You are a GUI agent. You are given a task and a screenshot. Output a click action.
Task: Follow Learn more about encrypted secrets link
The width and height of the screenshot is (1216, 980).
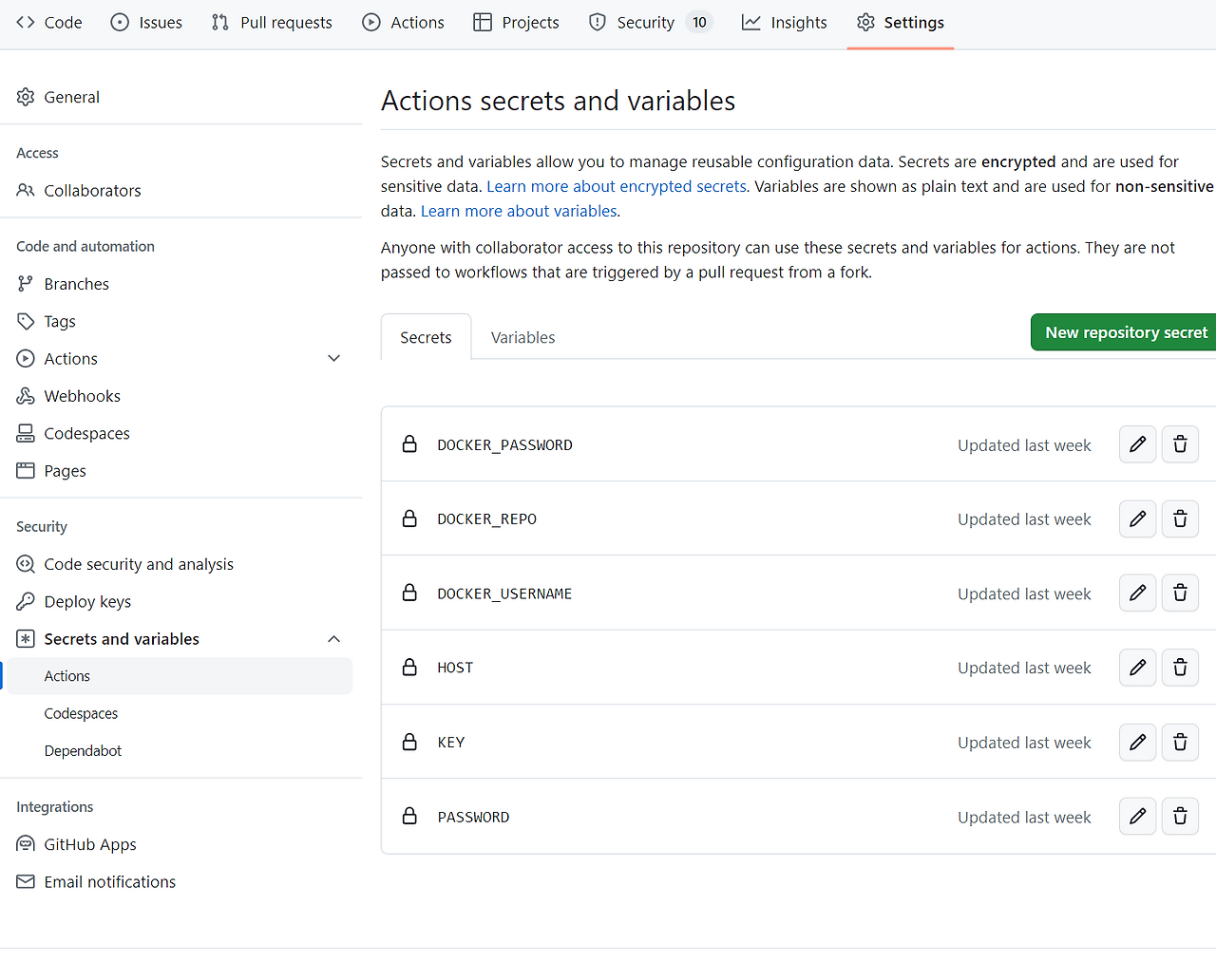point(617,187)
